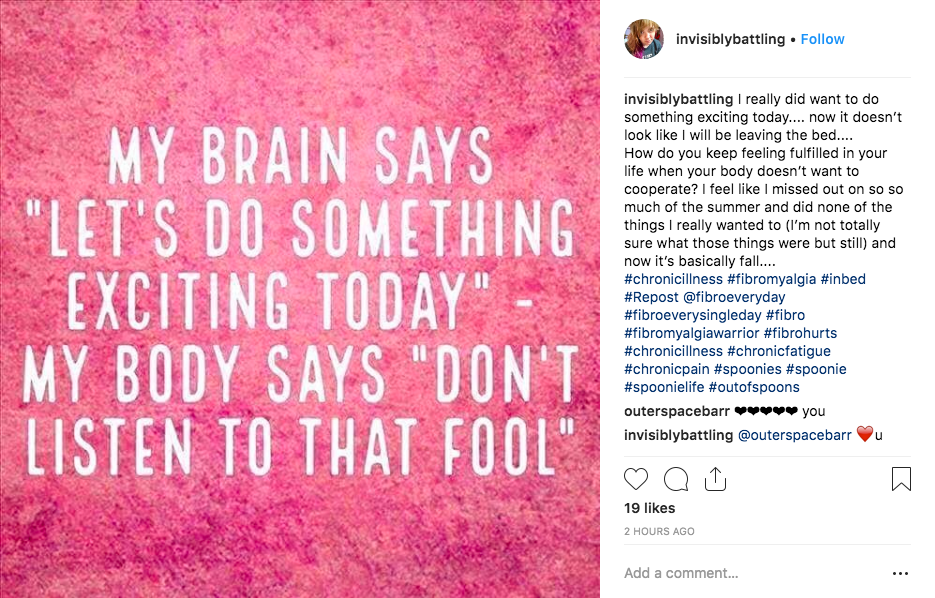Share post using upload arrow icon
Viewport: 935px width, 598px height.
714,479
